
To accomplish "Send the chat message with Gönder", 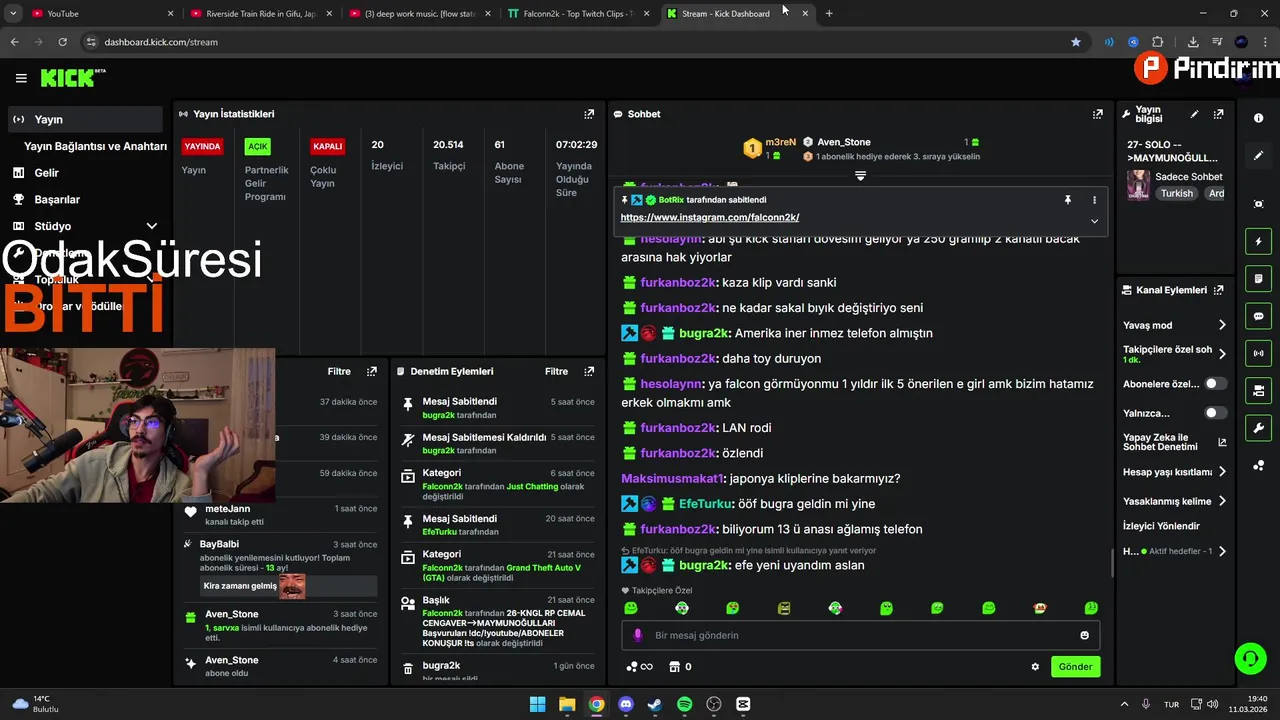I will (x=1075, y=667).
